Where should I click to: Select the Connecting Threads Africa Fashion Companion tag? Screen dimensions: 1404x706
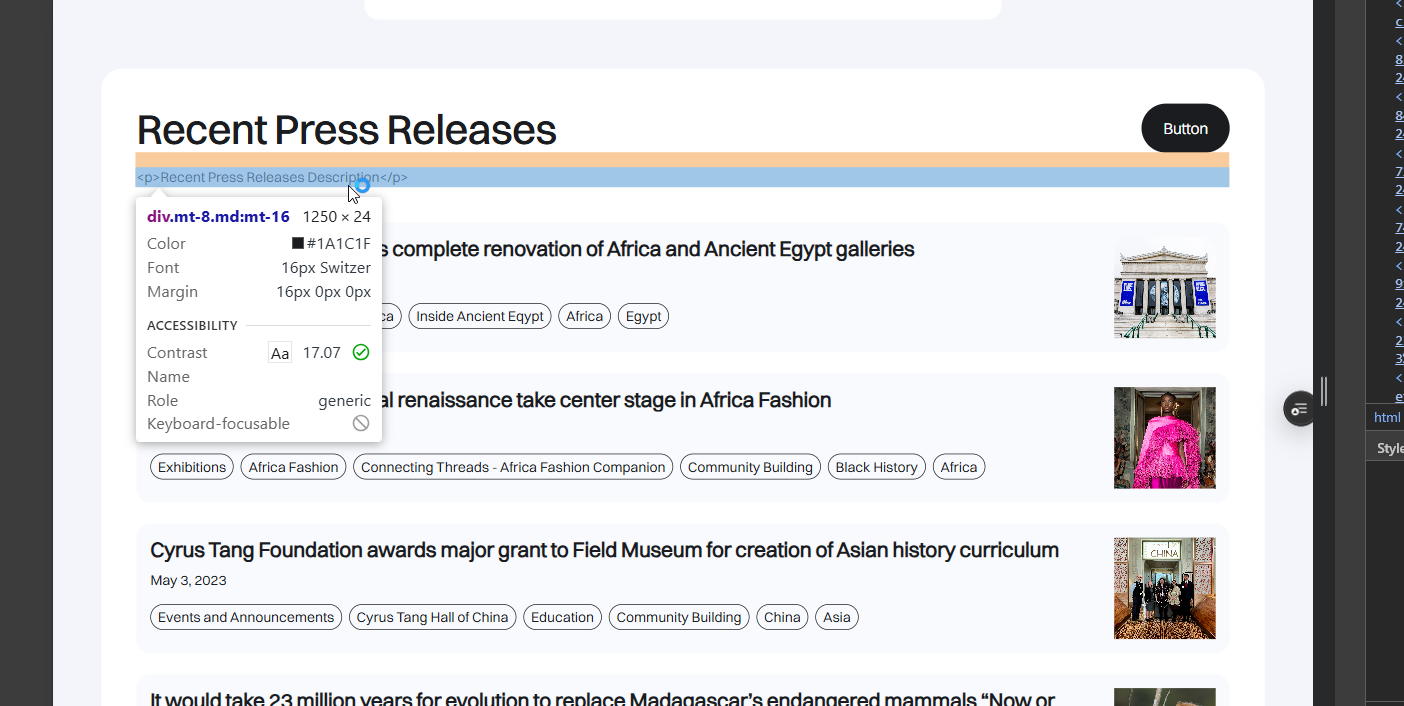coord(512,467)
